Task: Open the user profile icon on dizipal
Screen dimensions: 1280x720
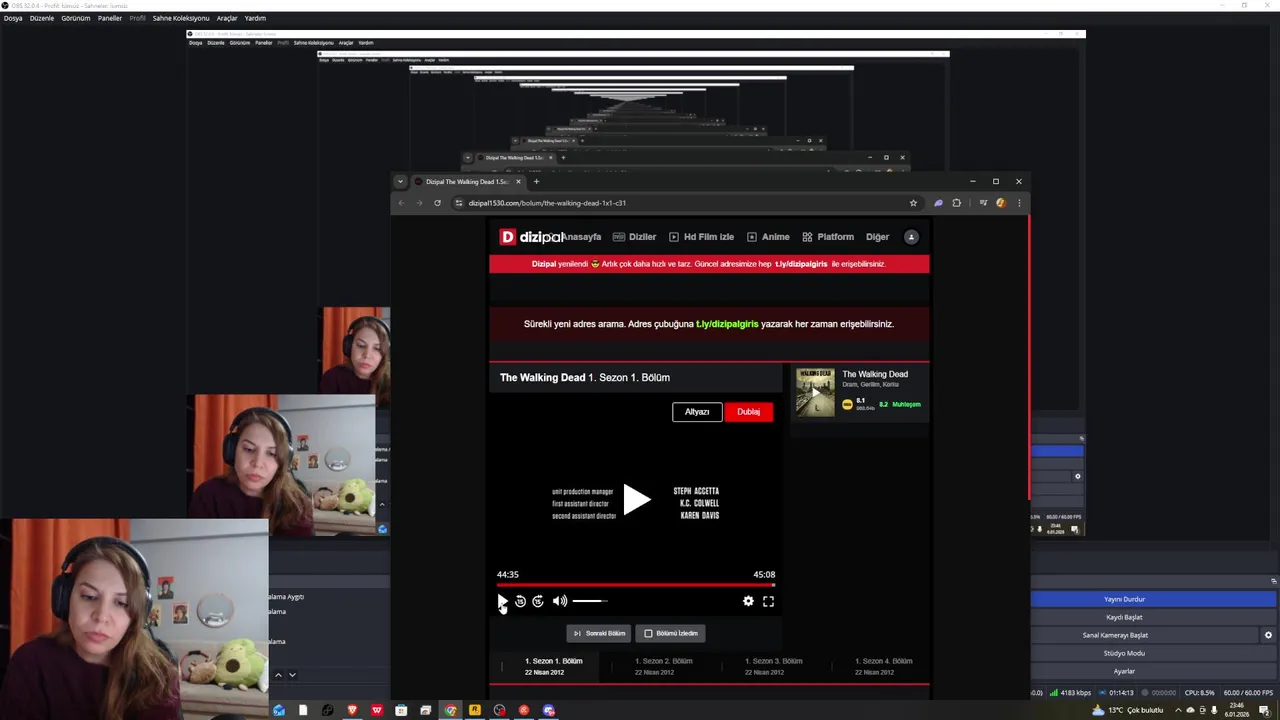Action: coord(911,237)
